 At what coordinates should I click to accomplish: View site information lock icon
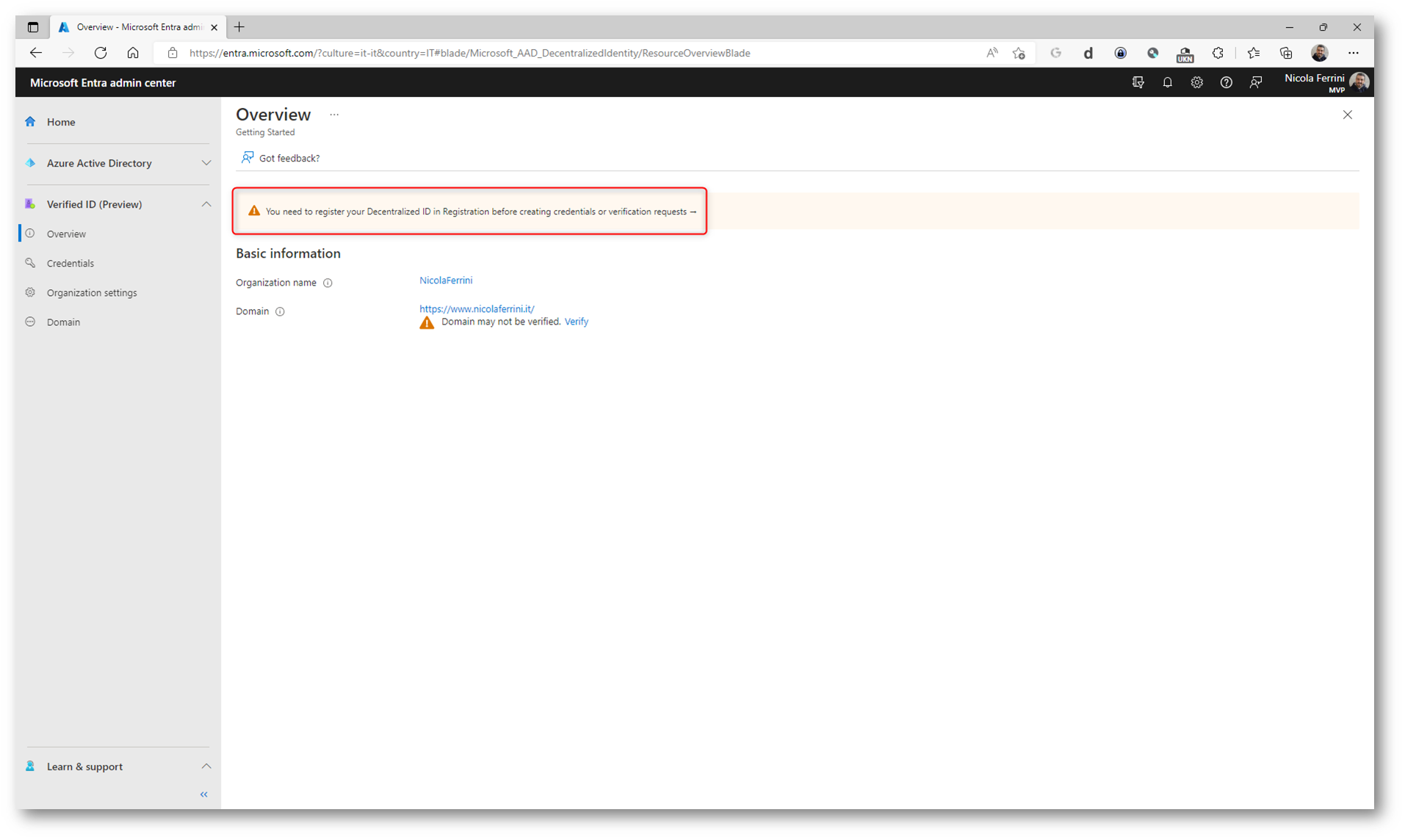click(173, 53)
